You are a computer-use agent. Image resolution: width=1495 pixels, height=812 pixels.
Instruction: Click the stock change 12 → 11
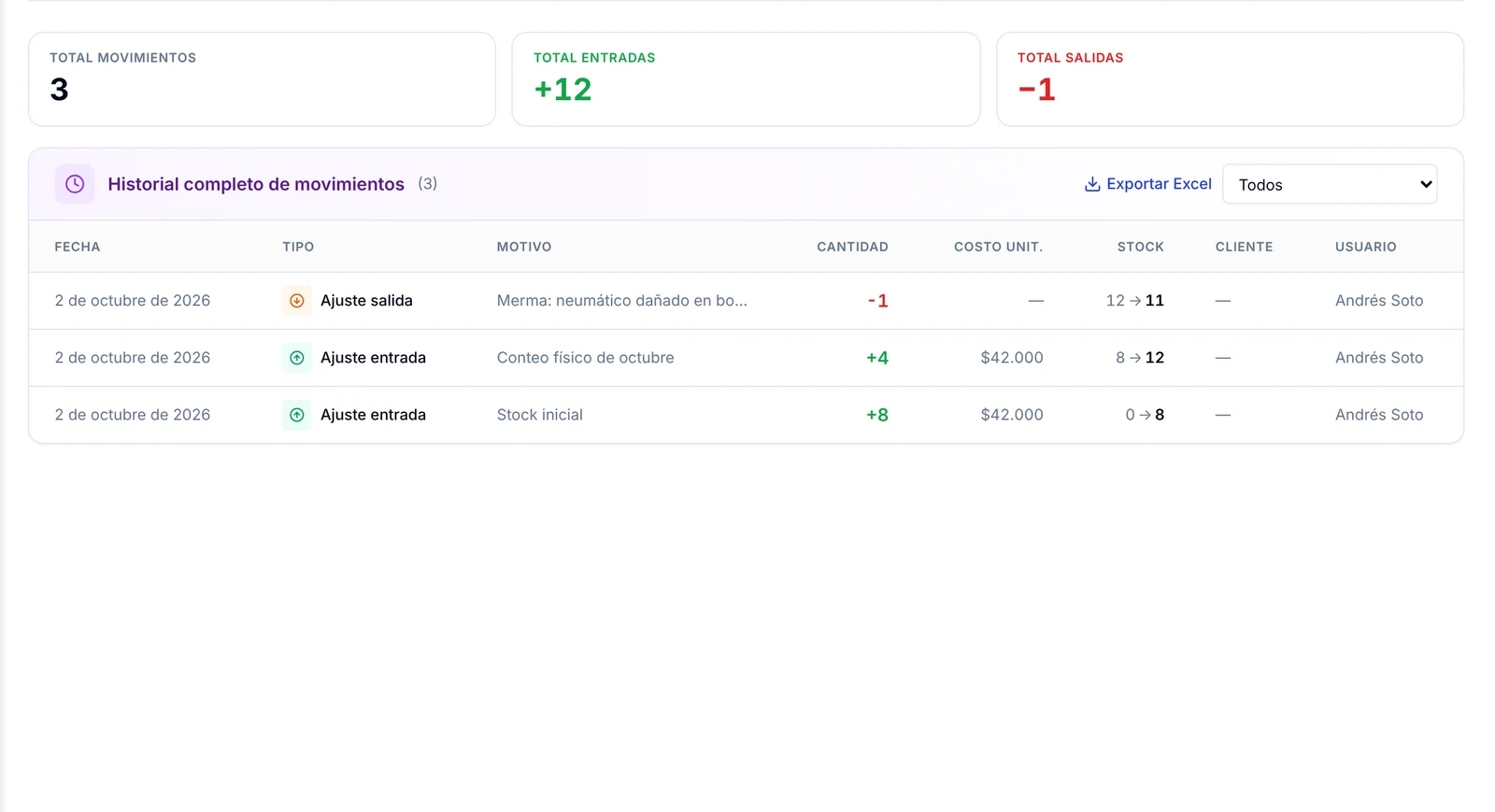(1135, 301)
